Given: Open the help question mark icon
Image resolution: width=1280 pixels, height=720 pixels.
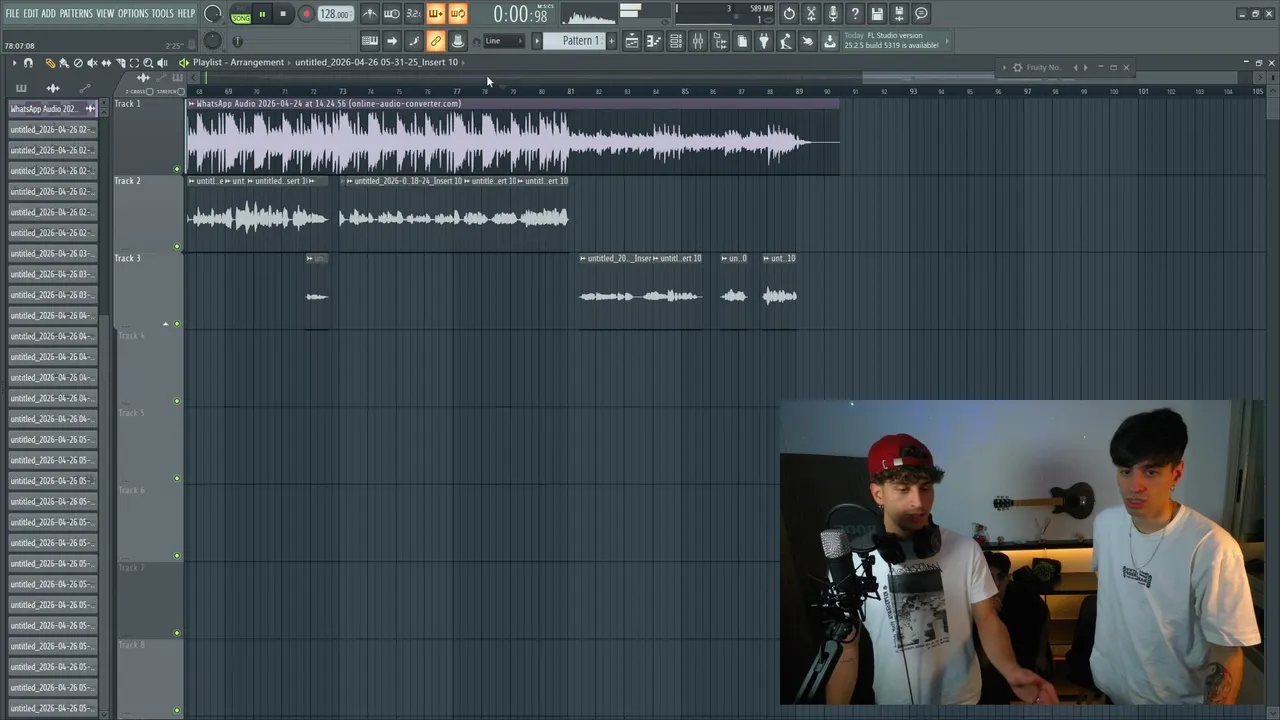Looking at the screenshot, I should click(x=855, y=14).
